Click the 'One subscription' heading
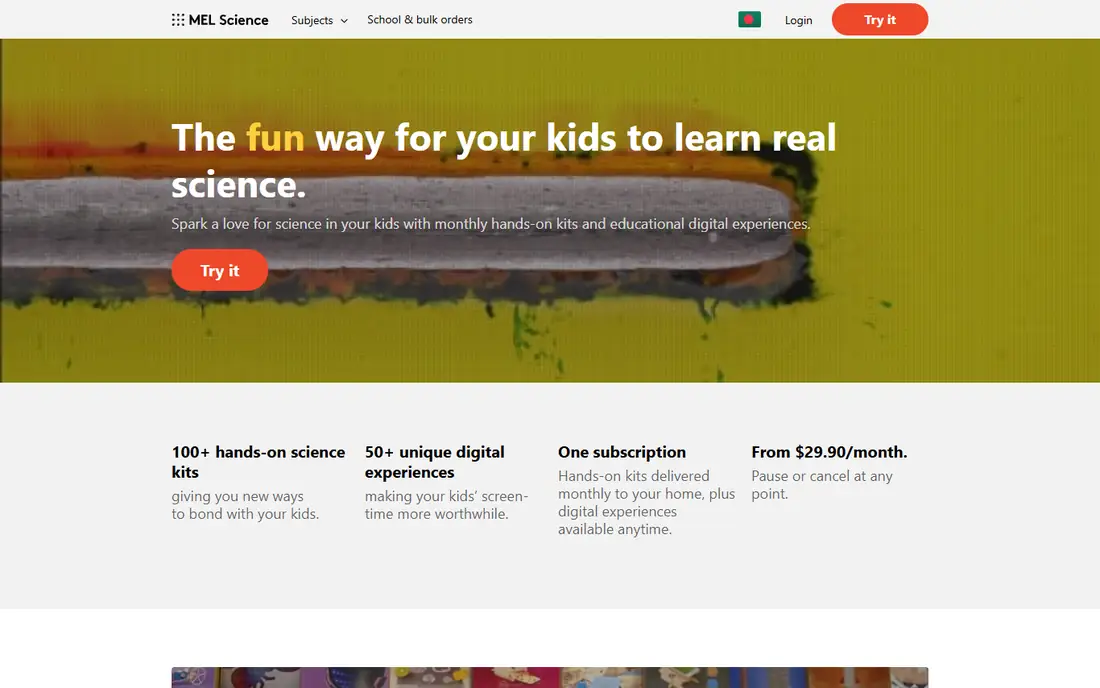This screenshot has width=1100, height=688. 622,452
